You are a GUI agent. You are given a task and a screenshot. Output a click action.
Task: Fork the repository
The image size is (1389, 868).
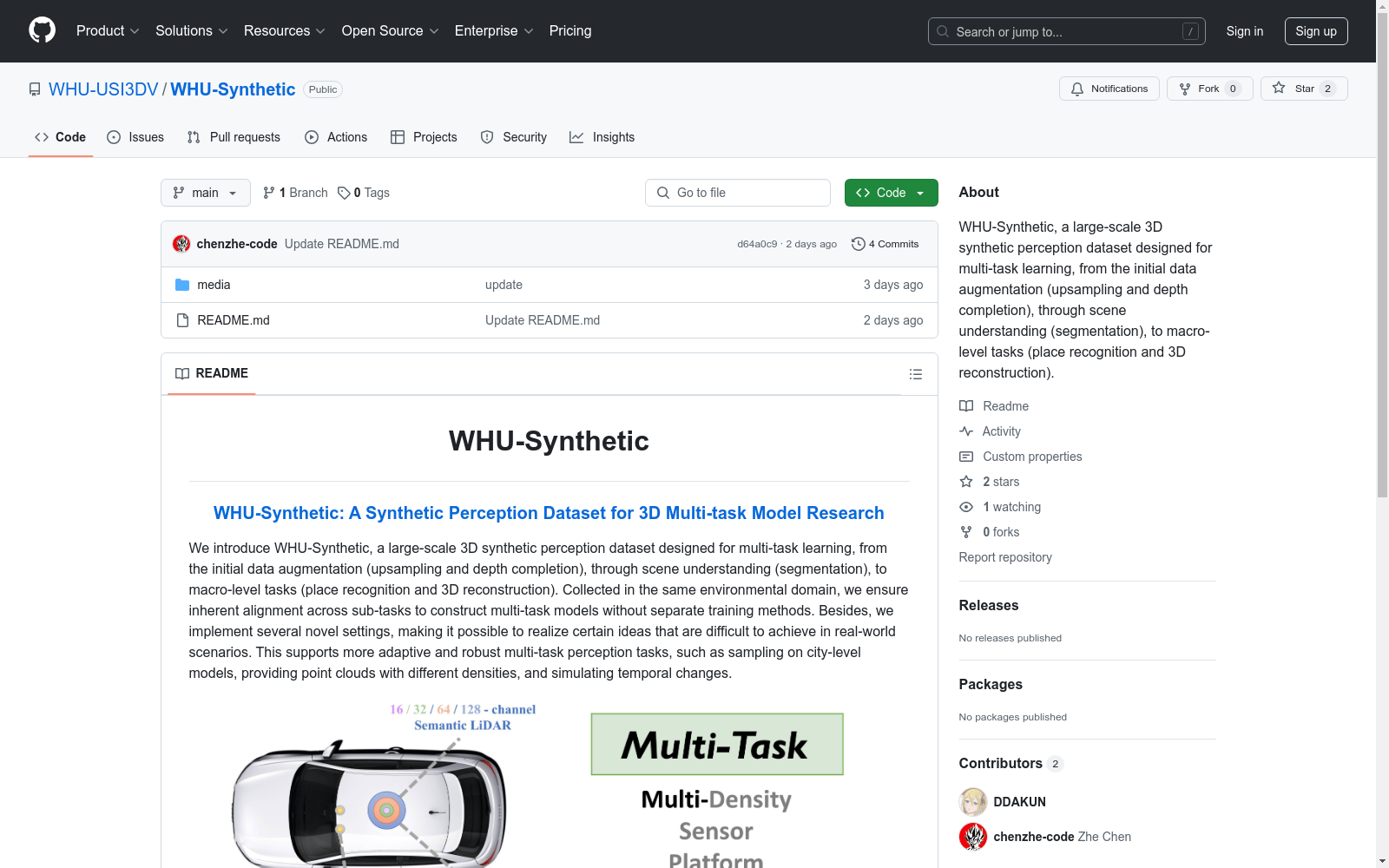(1209, 89)
